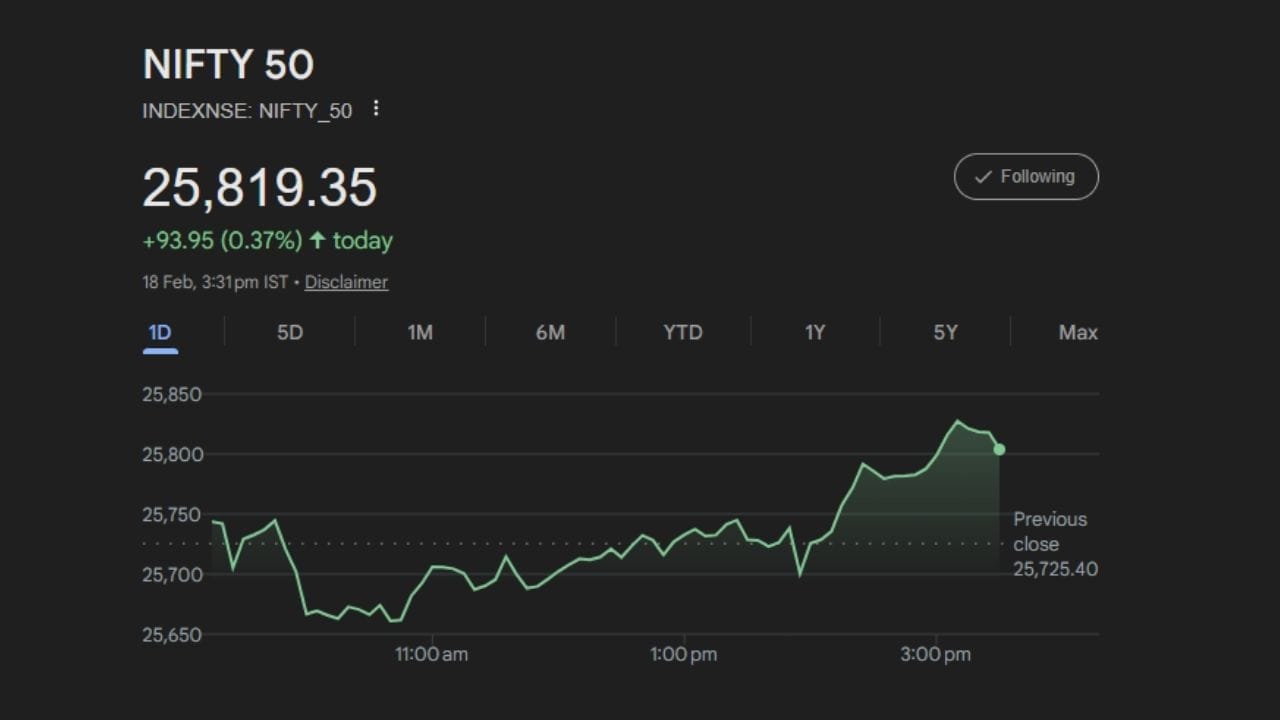The image size is (1280, 720).
Task: Click the green up arrow beside today
Action: (318, 241)
